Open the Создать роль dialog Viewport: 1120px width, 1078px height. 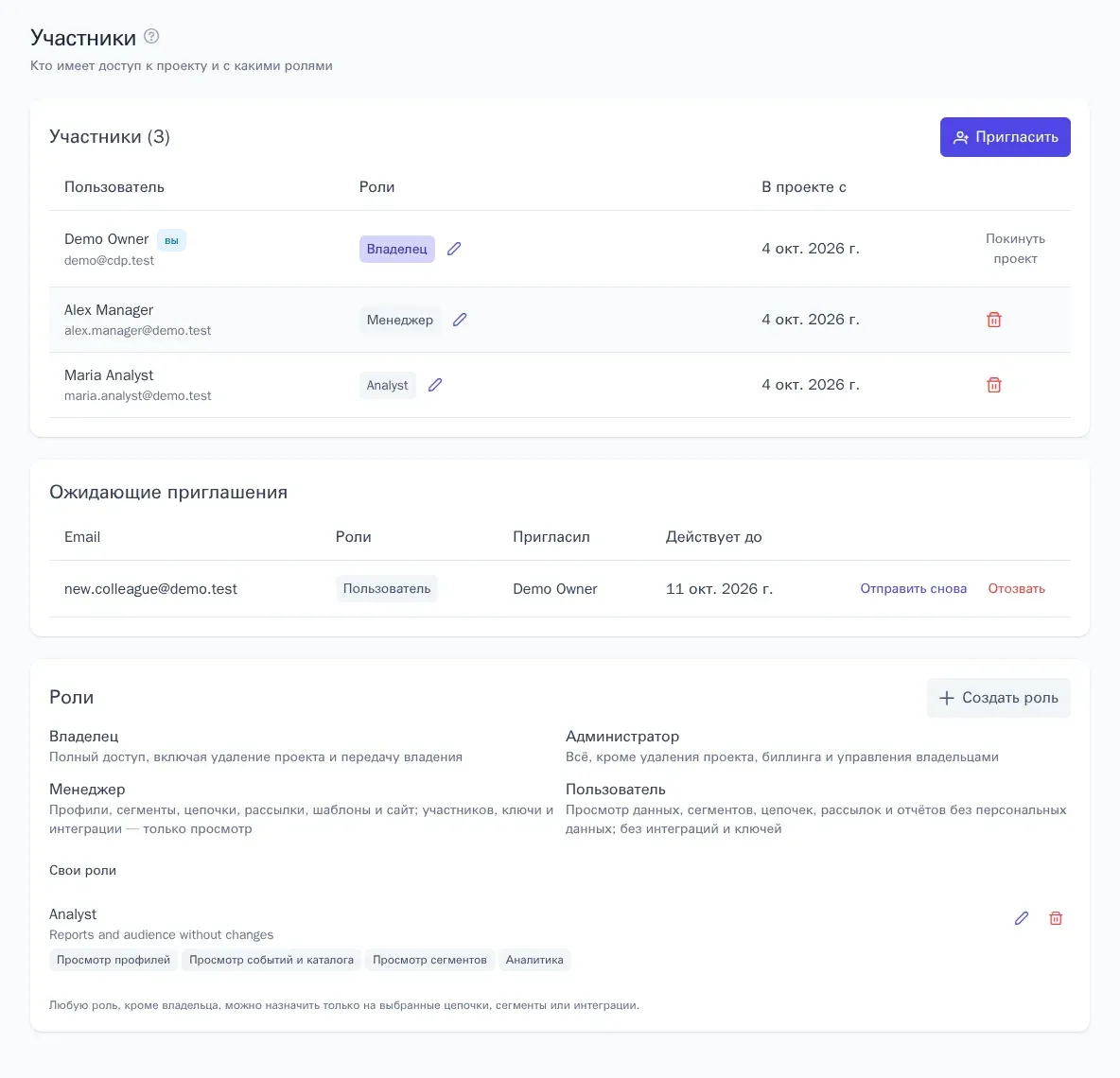tap(999, 698)
